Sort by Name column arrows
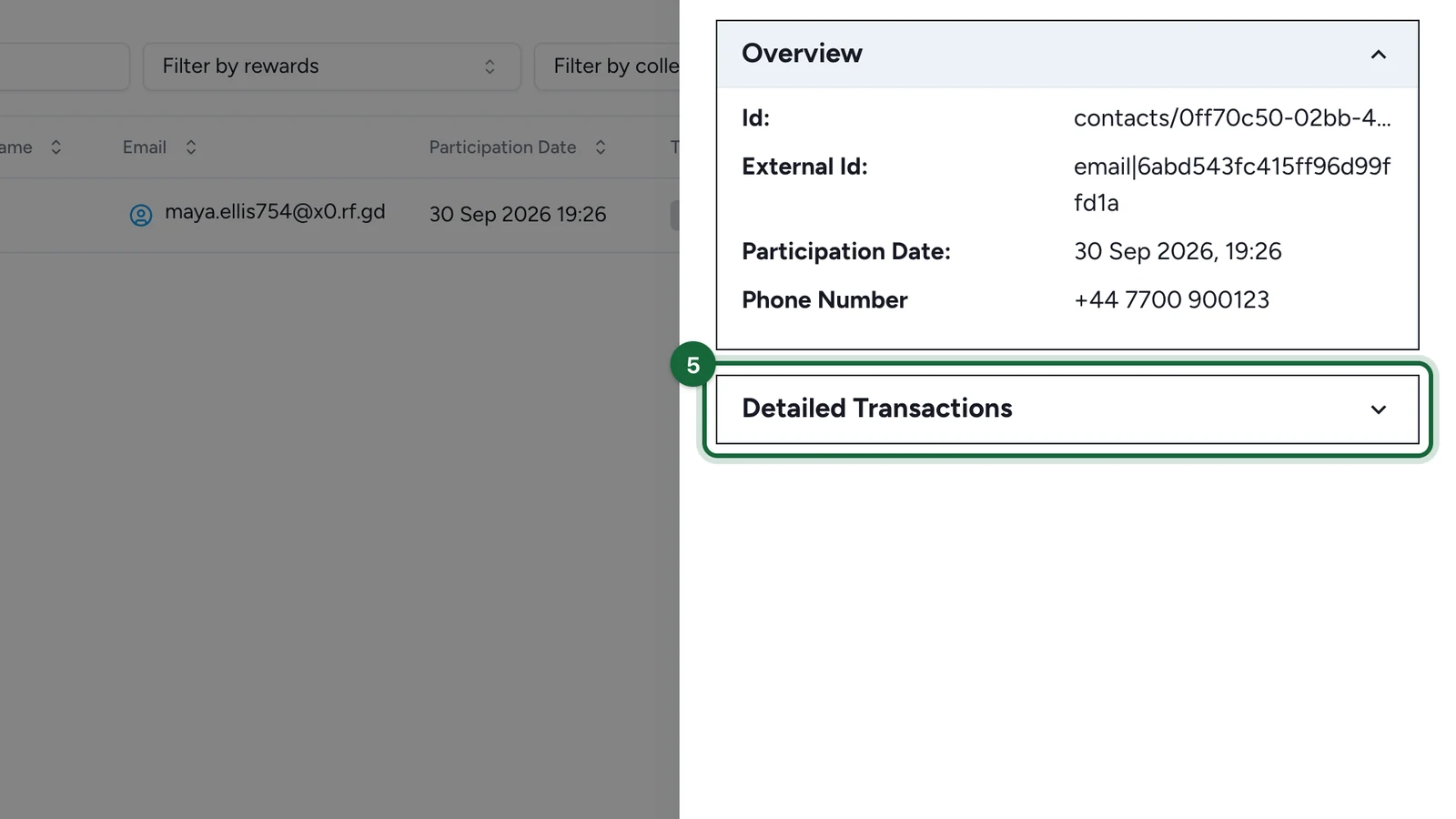1456x819 pixels. (56, 147)
